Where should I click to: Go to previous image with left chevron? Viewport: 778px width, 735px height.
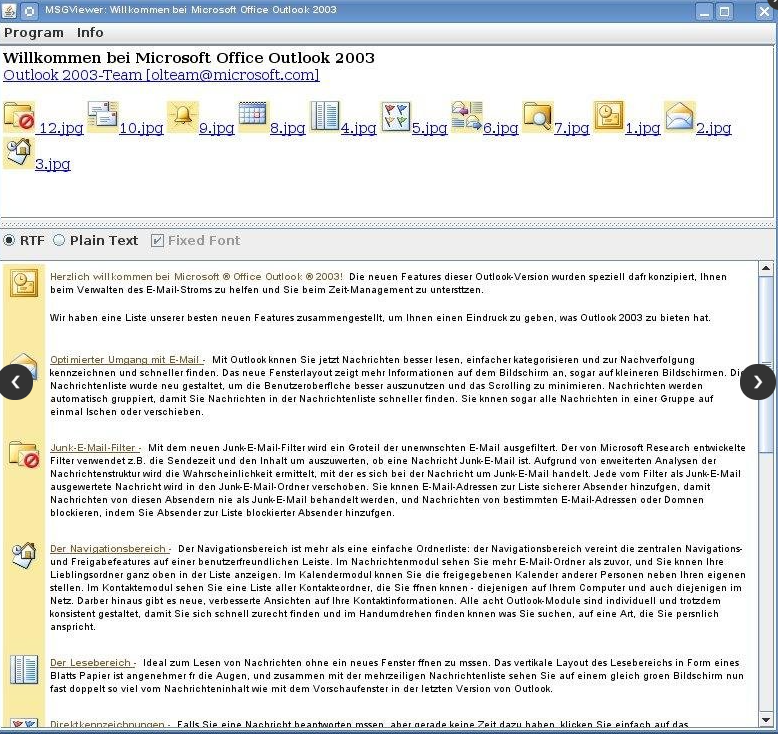click(16, 382)
